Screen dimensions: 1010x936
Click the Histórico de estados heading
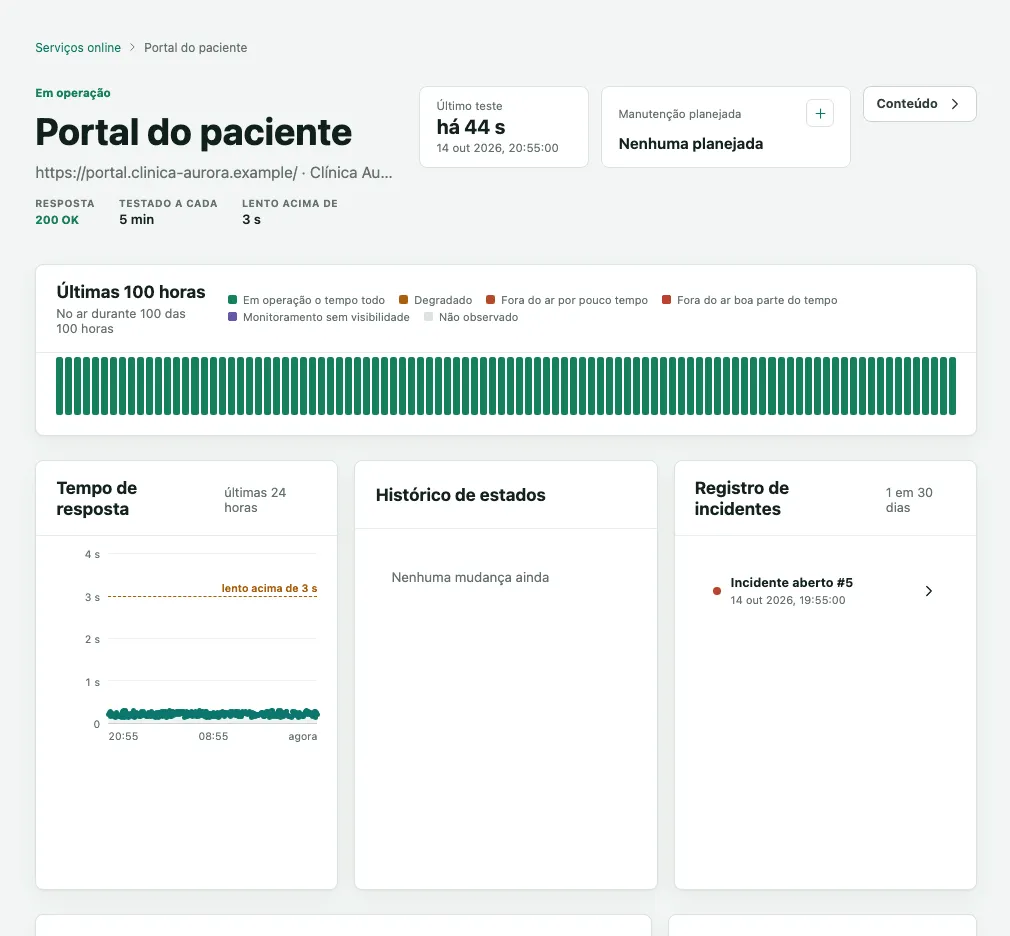click(461, 495)
